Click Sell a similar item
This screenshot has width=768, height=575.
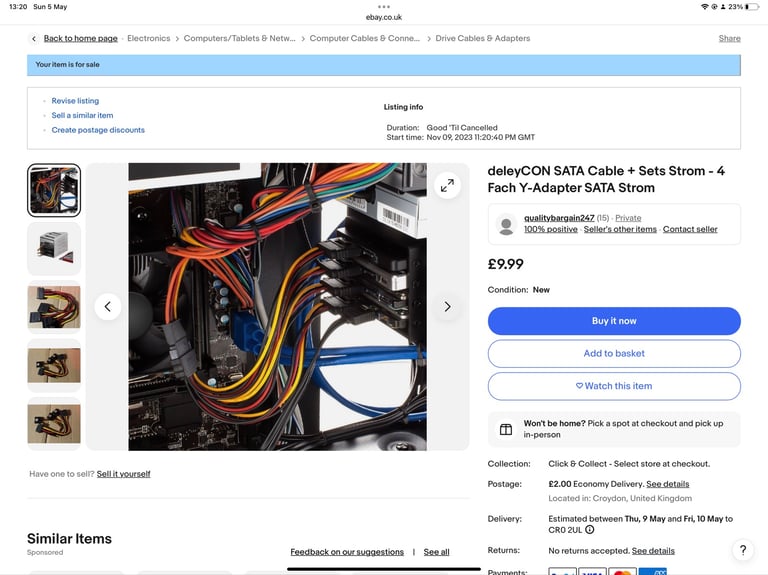tap(82, 115)
